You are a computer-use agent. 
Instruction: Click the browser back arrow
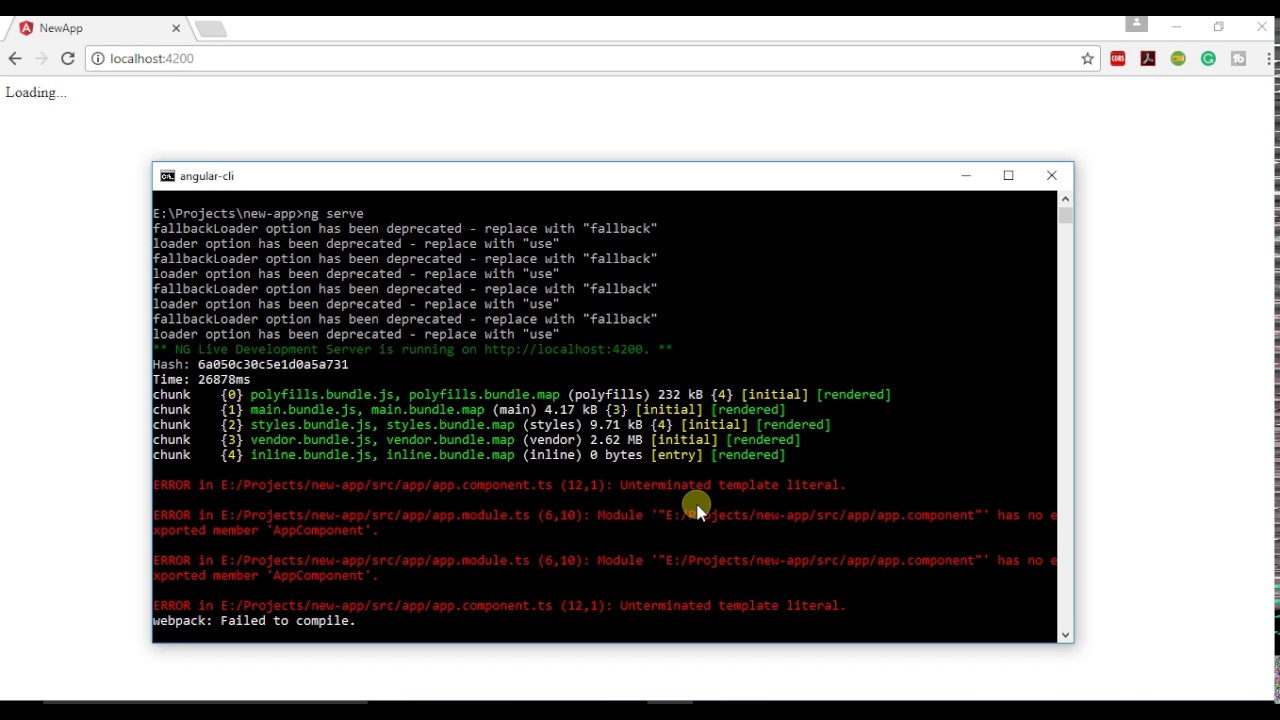pos(15,59)
